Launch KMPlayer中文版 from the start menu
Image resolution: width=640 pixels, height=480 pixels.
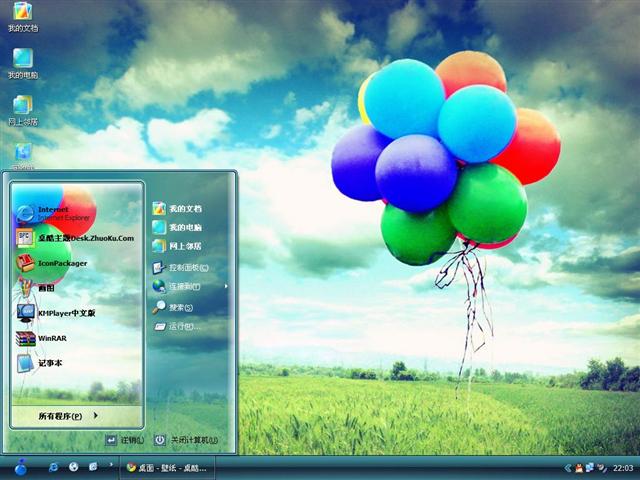coord(78,313)
